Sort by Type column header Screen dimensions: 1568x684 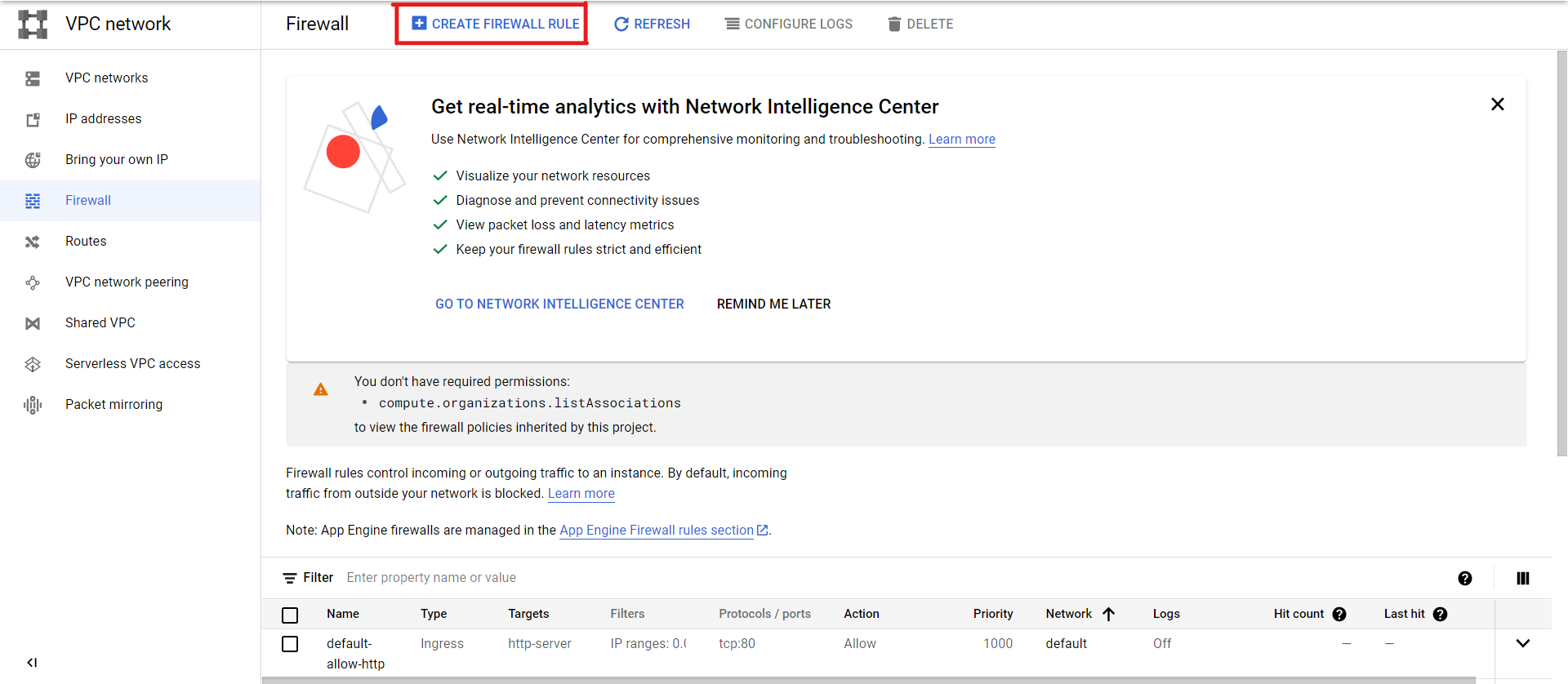pos(434,614)
